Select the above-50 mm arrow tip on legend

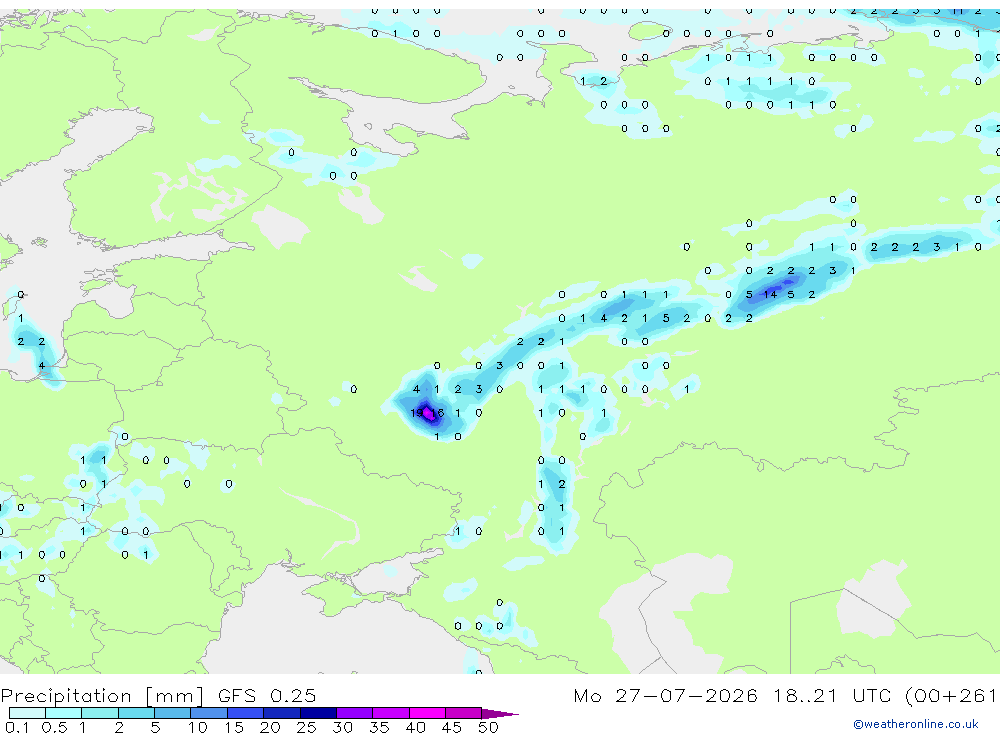[500, 713]
